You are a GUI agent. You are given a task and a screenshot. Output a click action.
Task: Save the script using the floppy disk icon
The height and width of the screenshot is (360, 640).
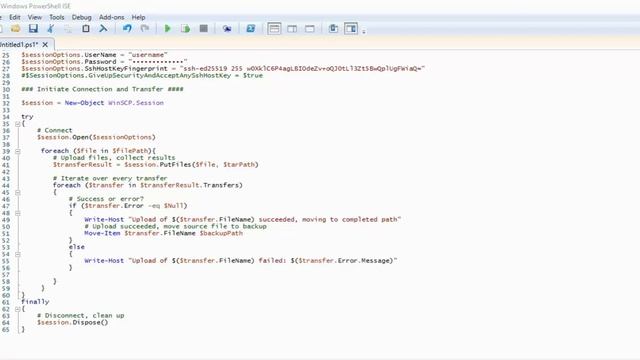point(33,29)
